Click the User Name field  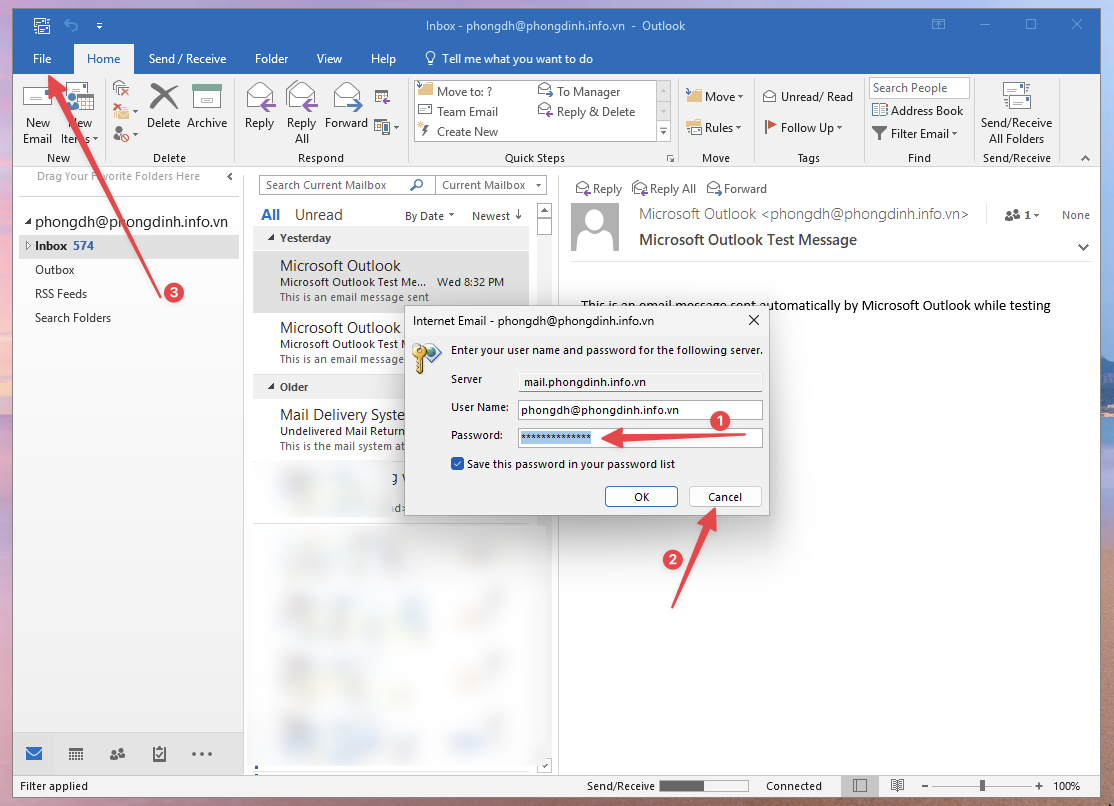pyautogui.click(x=640, y=410)
